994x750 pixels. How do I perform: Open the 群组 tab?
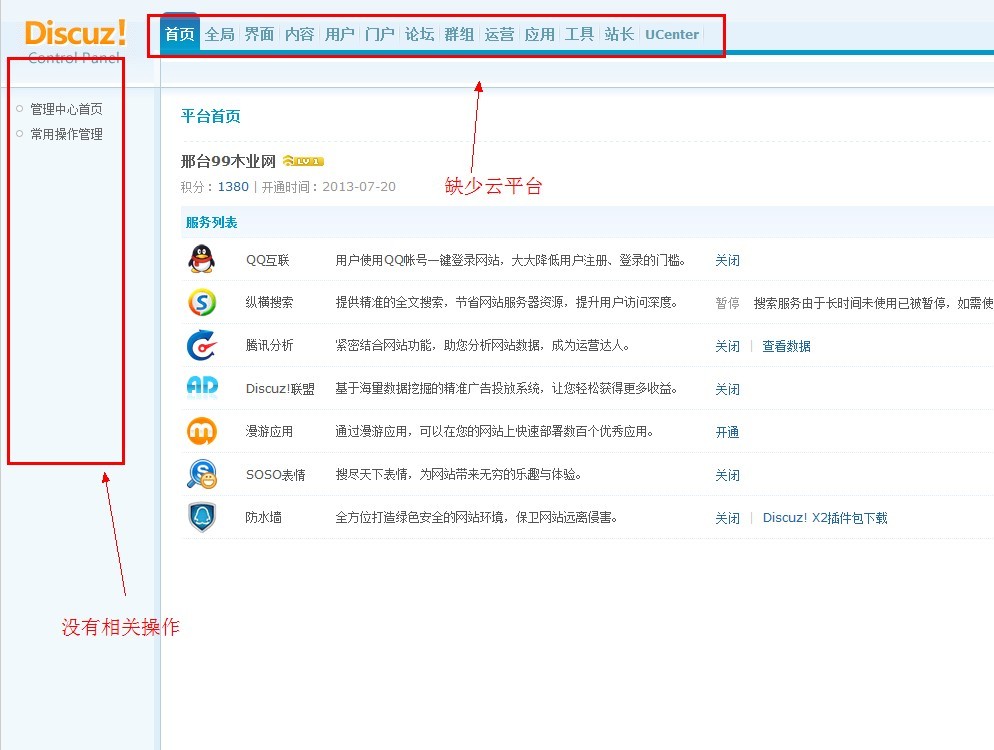(x=460, y=34)
